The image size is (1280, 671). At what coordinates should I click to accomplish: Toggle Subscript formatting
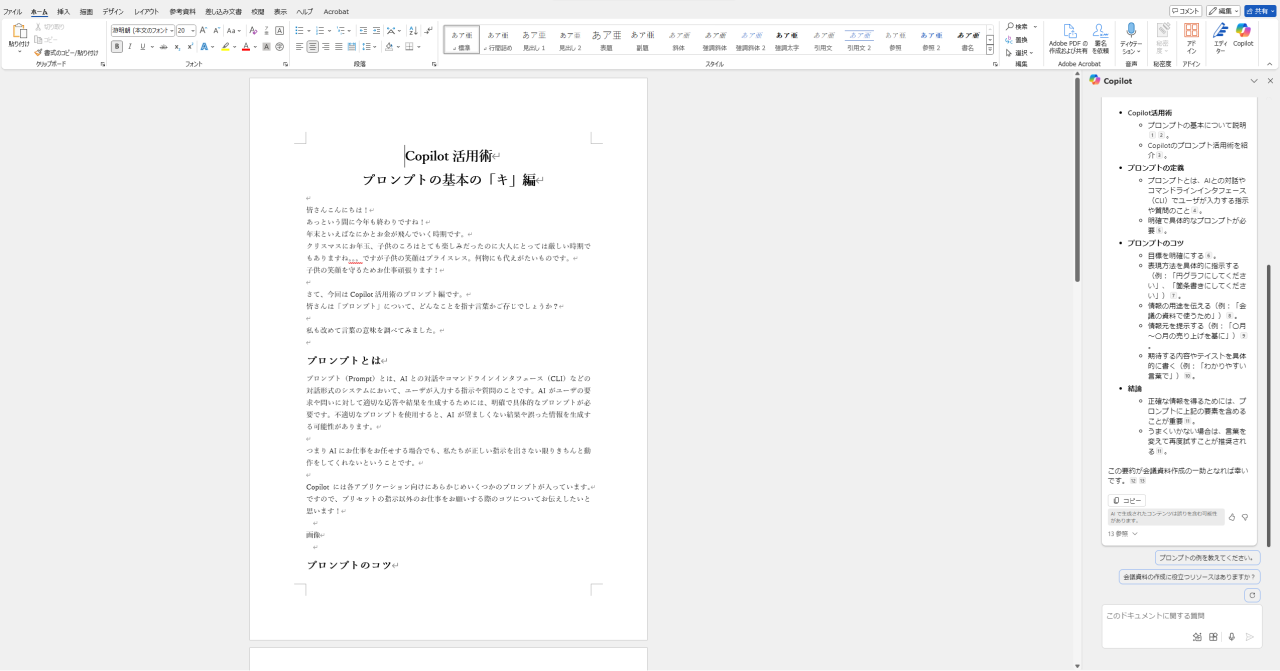[177, 47]
